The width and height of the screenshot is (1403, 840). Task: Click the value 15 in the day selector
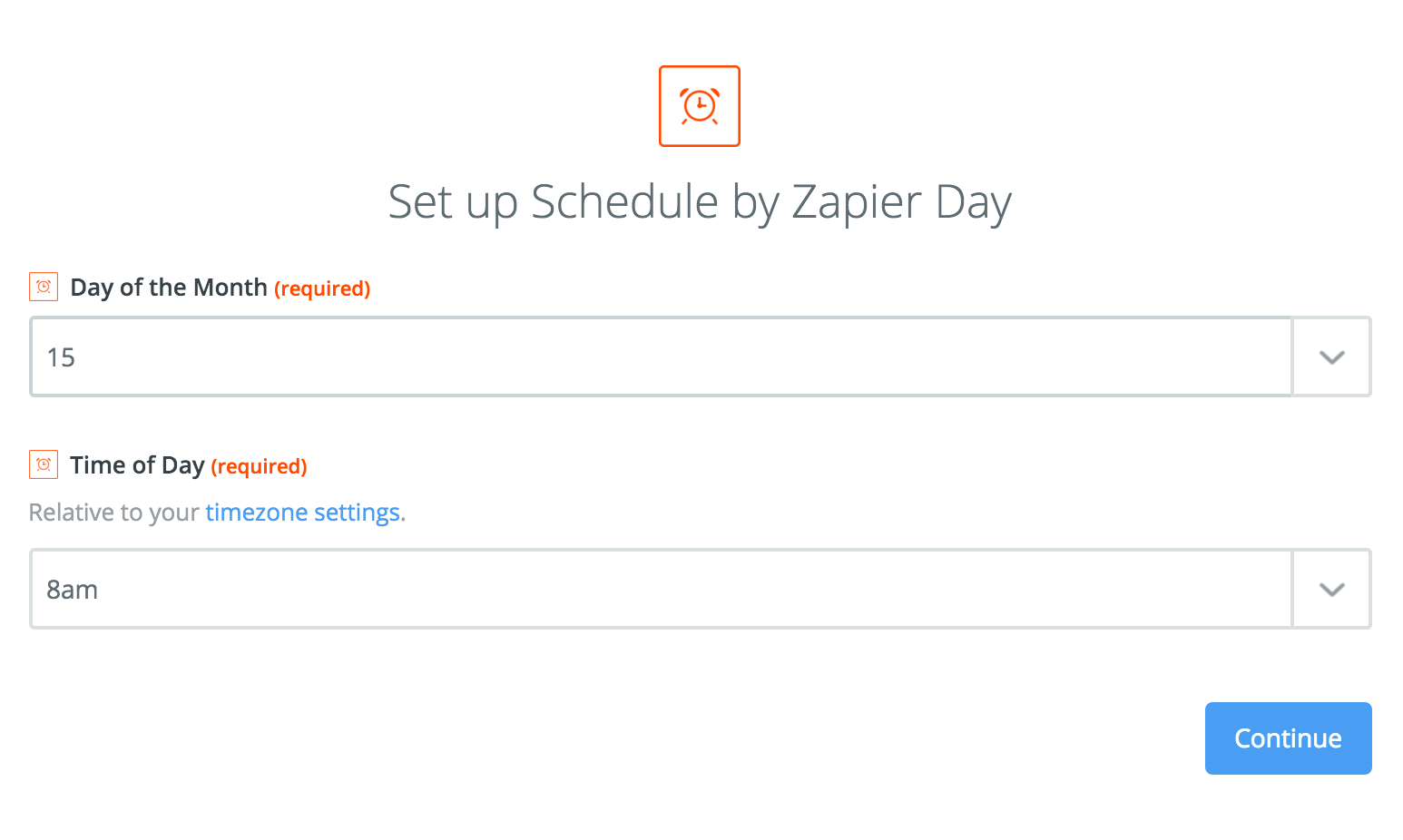coord(61,357)
